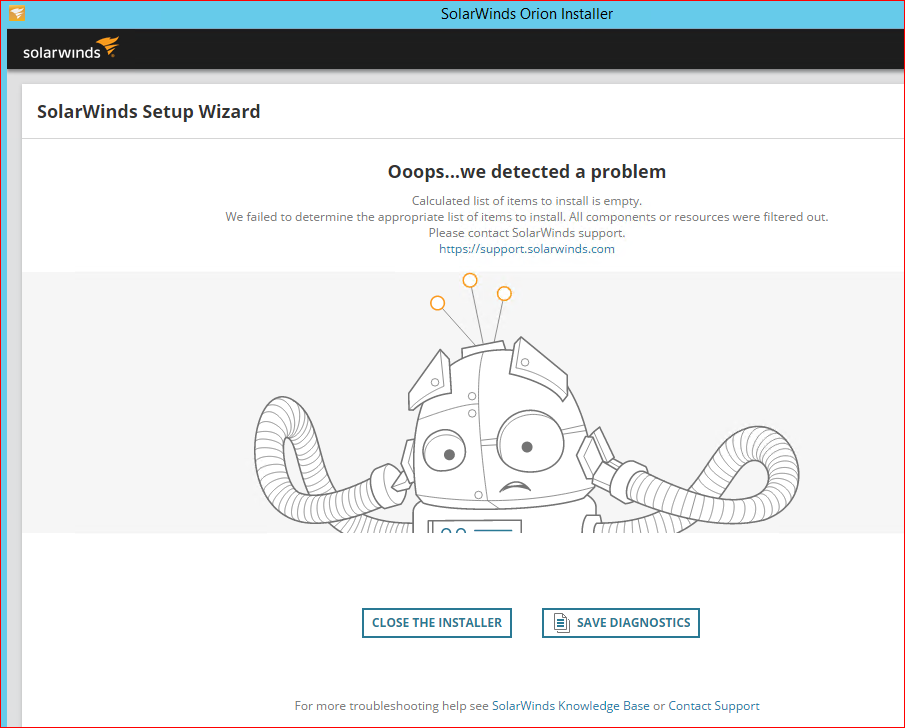
Task: Select the 'We failed to determine' message line
Action: 527,217
